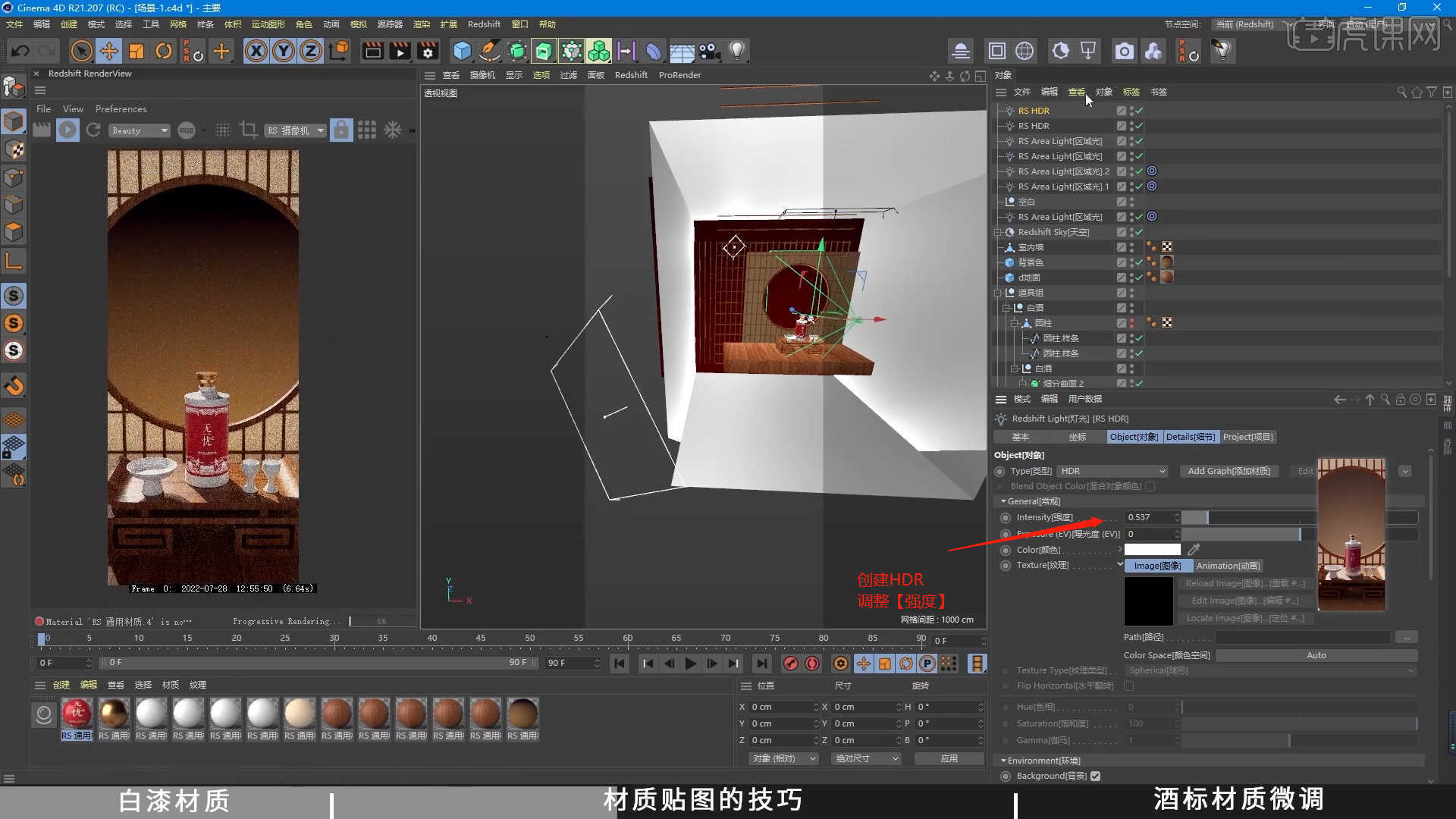Image resolution: width=1456 pixels, height=819 pixels.
Task: Toggle visibility checkmark of RS HDR layer
Action: point(1138,110)
